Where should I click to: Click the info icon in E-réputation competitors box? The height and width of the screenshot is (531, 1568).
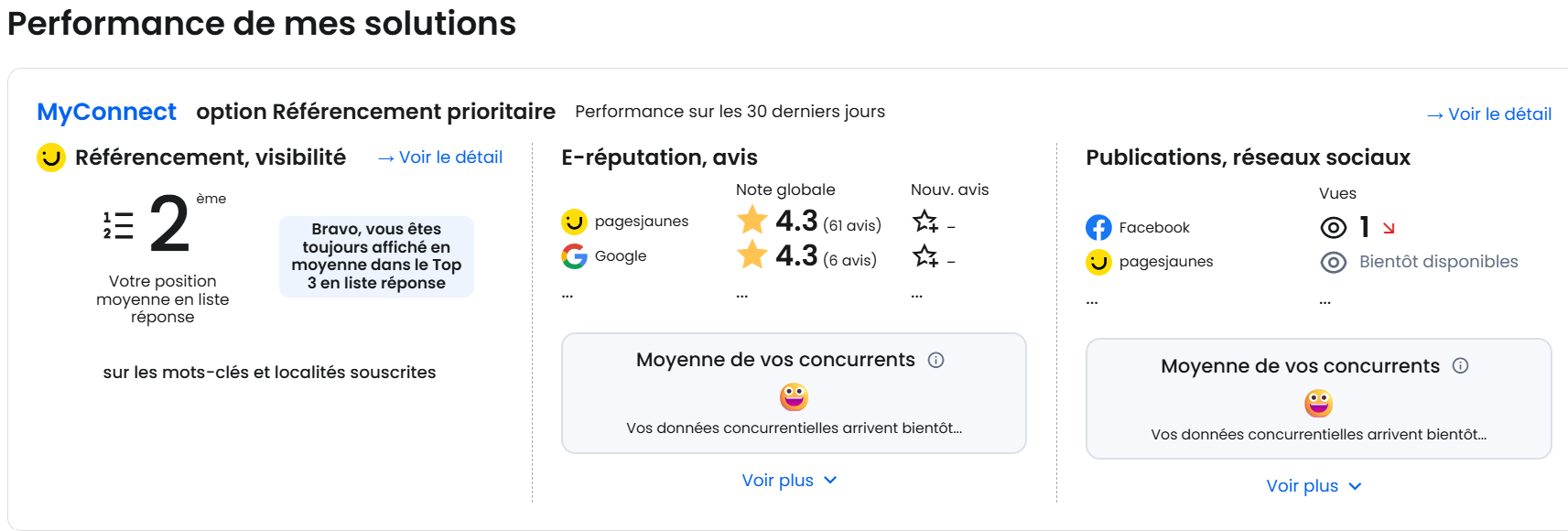tap(935, 360)
